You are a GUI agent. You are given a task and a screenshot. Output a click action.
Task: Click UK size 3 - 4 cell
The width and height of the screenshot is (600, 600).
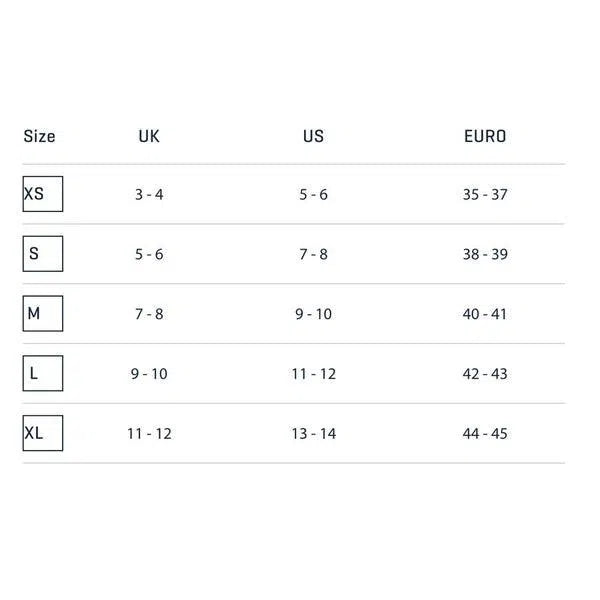149,194
